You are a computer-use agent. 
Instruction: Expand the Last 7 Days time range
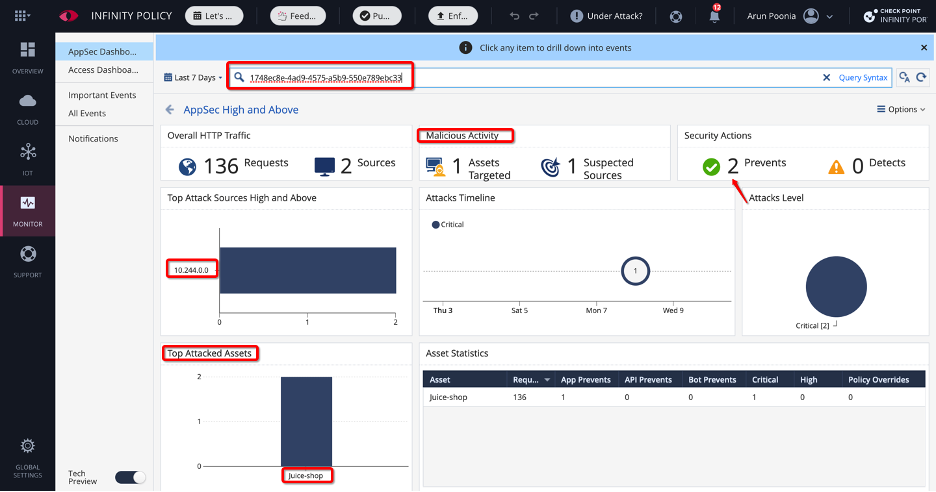(x=193, y=77)
